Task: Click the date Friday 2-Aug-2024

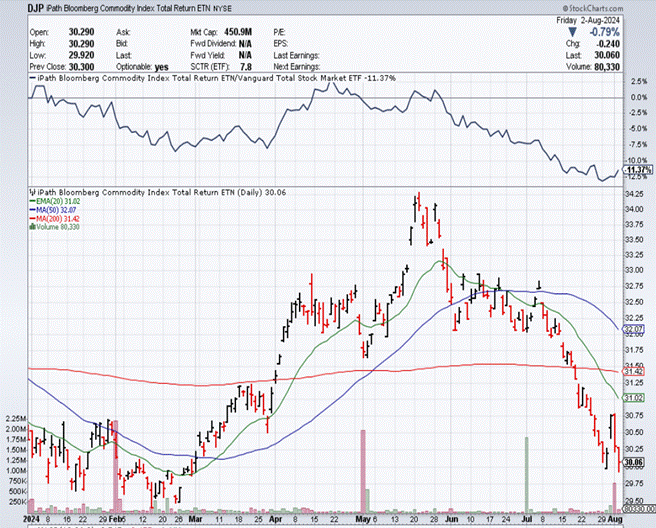Action: pos(588,20)
